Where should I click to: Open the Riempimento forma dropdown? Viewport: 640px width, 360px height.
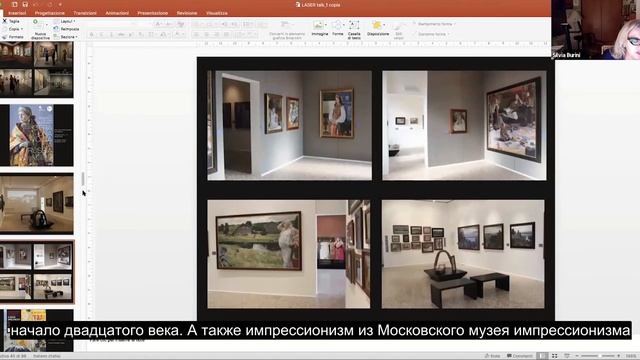point(434,24)
